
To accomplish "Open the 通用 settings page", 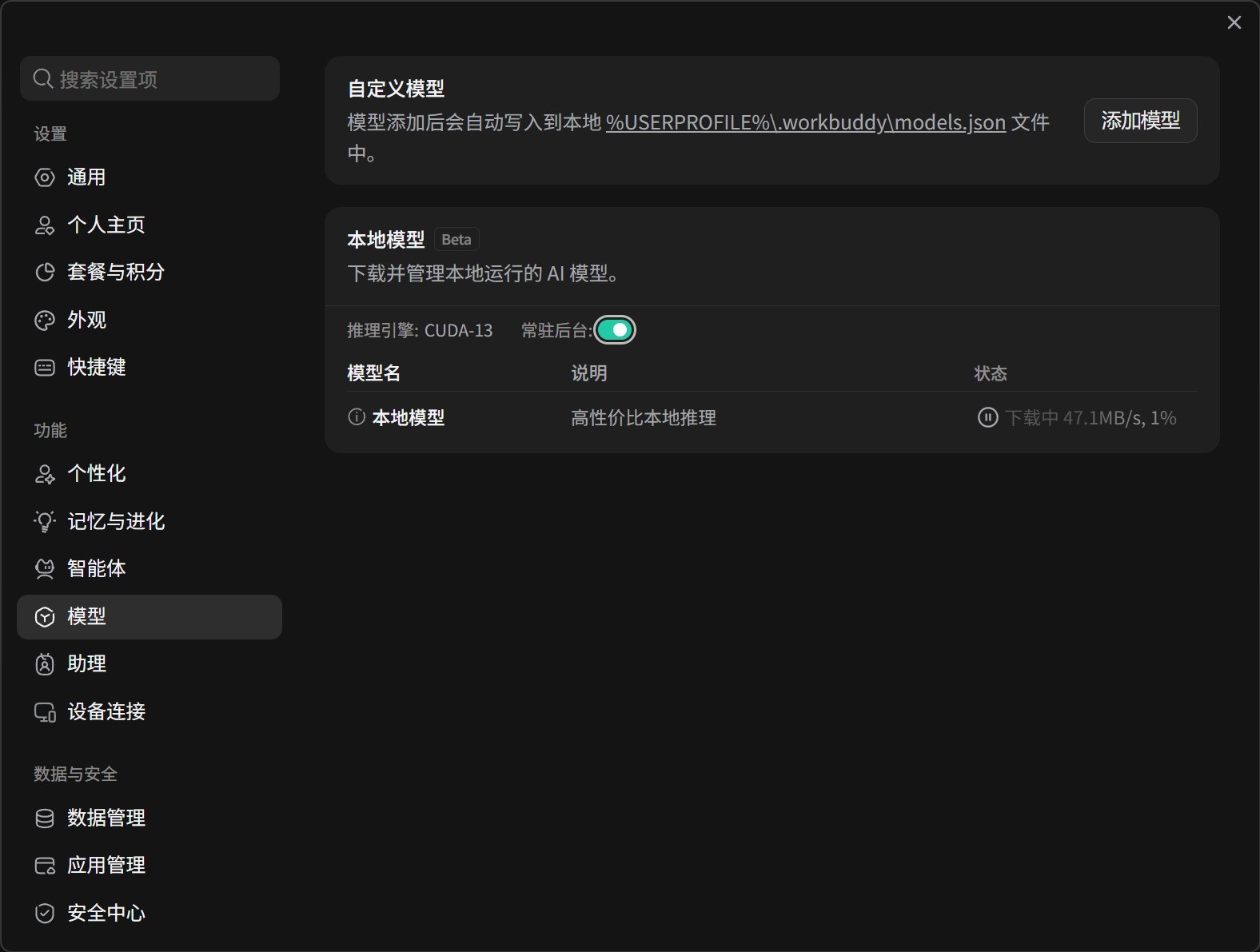I will tap(150, 177).
